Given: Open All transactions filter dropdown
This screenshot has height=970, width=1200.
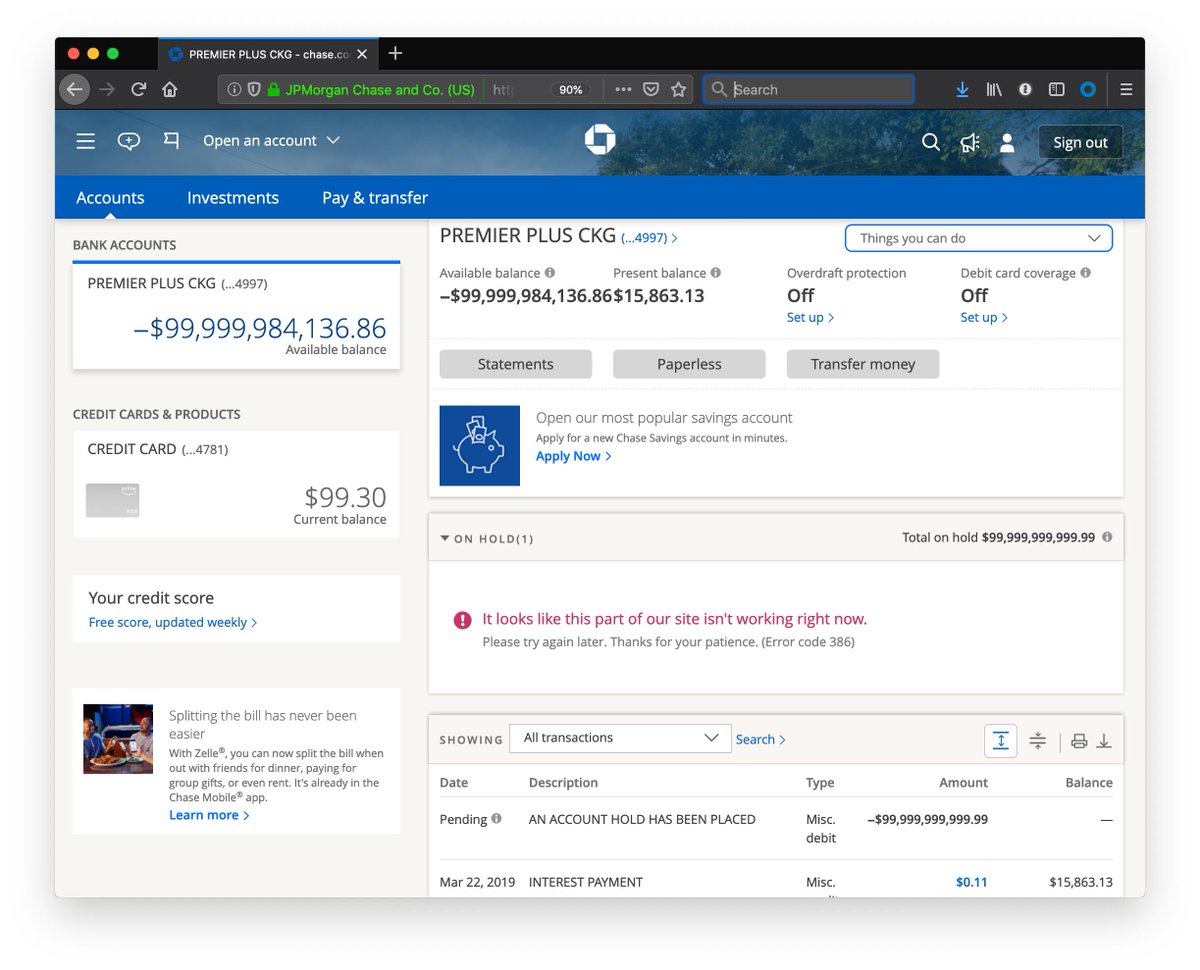Looking at the screenshot, I should [x=620, y=738].
